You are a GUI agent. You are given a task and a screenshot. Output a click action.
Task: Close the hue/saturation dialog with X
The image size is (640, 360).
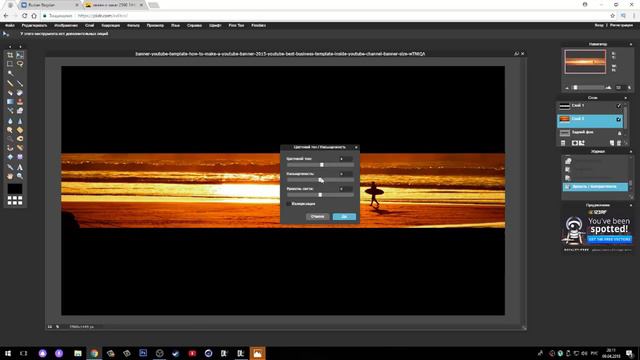356,147
